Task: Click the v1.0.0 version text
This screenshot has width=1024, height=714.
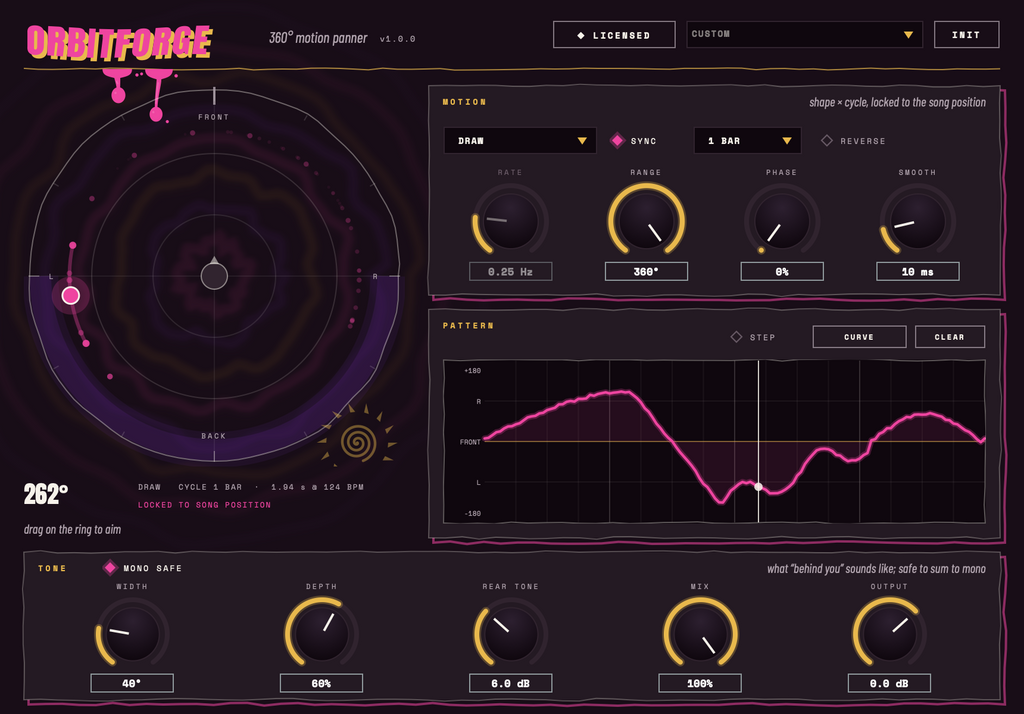Action: [x=397, y=39]
